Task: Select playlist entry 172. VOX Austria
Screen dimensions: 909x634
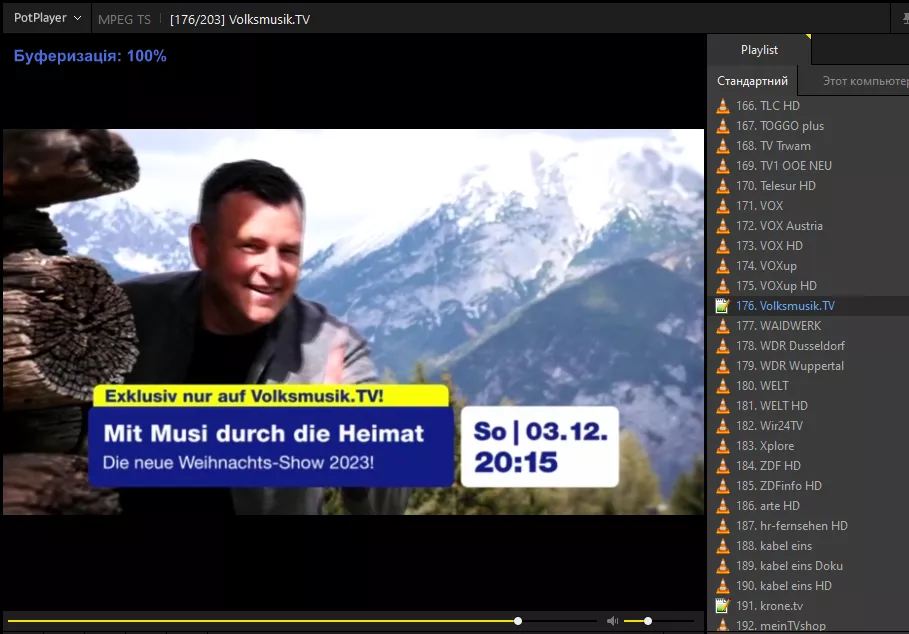Action: pyautogui.click(x=808, y=225)
